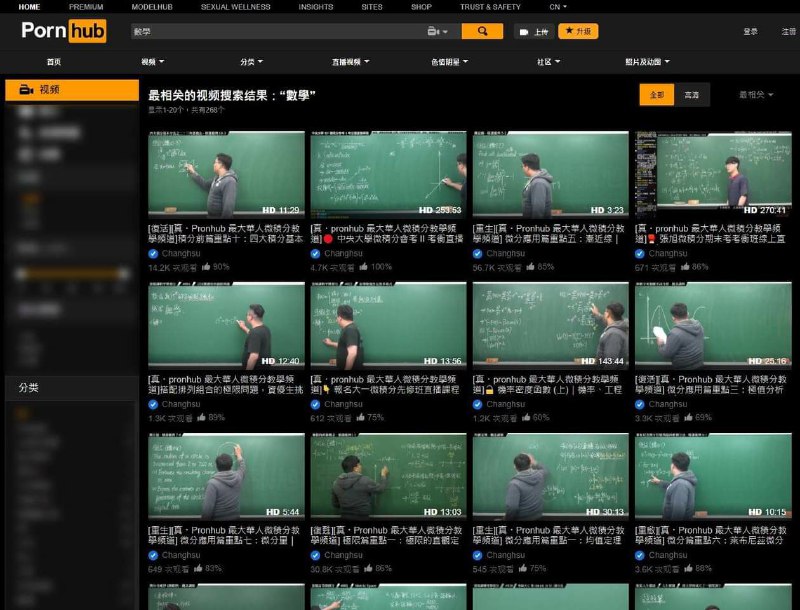Open the Changhsu channel link under the 30:13 video
This screenshot has height=610, width=800.
506,555
